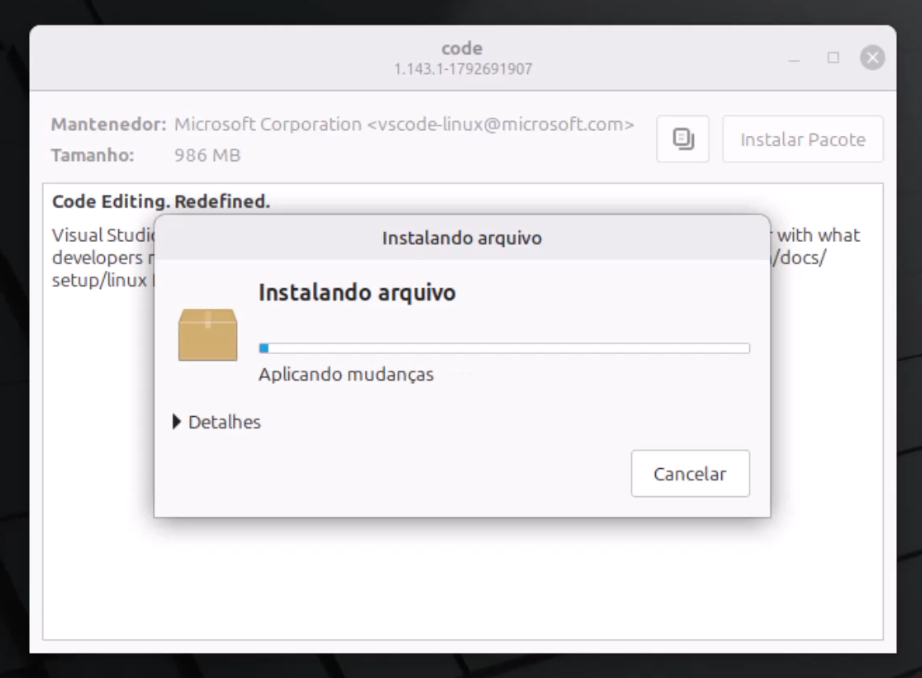Click the Code Editing. Redefined. heading
Image resolution: width=922 pixels, height=678 pixels.
[x=161, y=201]
